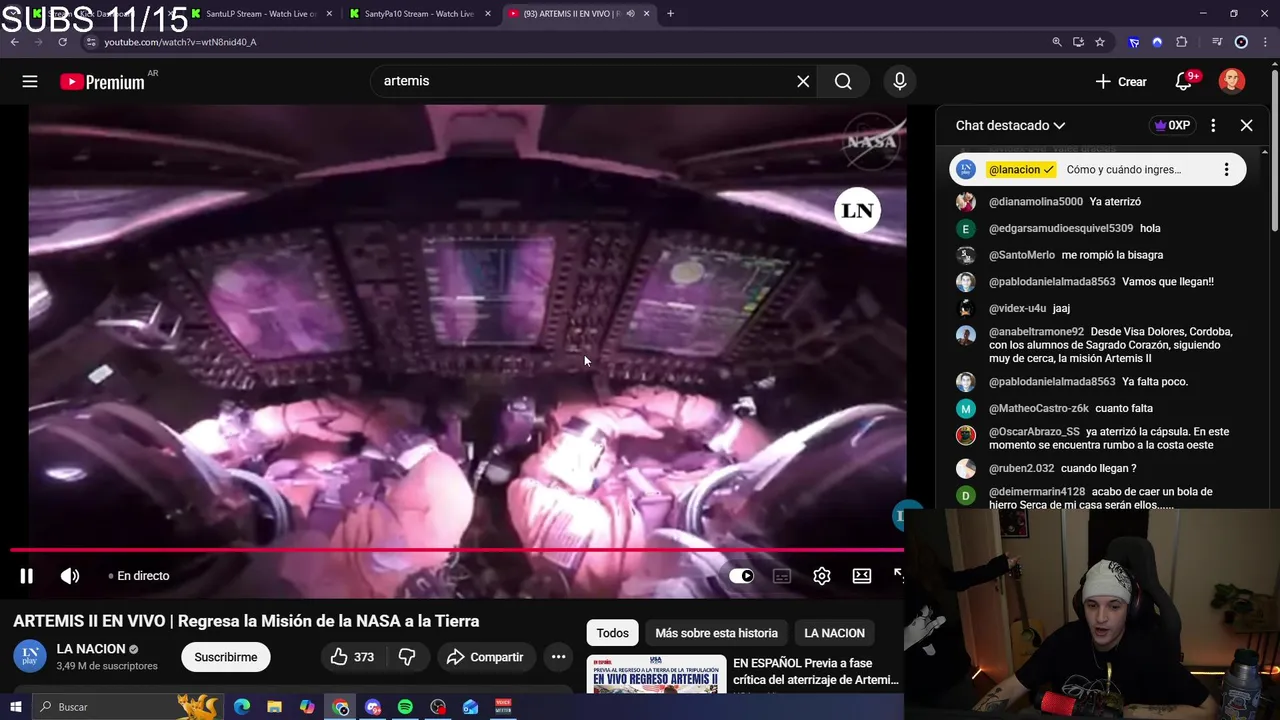Image resolution: width=1280 pixels, height=720 pixels.
Task: Like the video showing 373 likes
Action: pyautogui.click(x=352, y=657)
